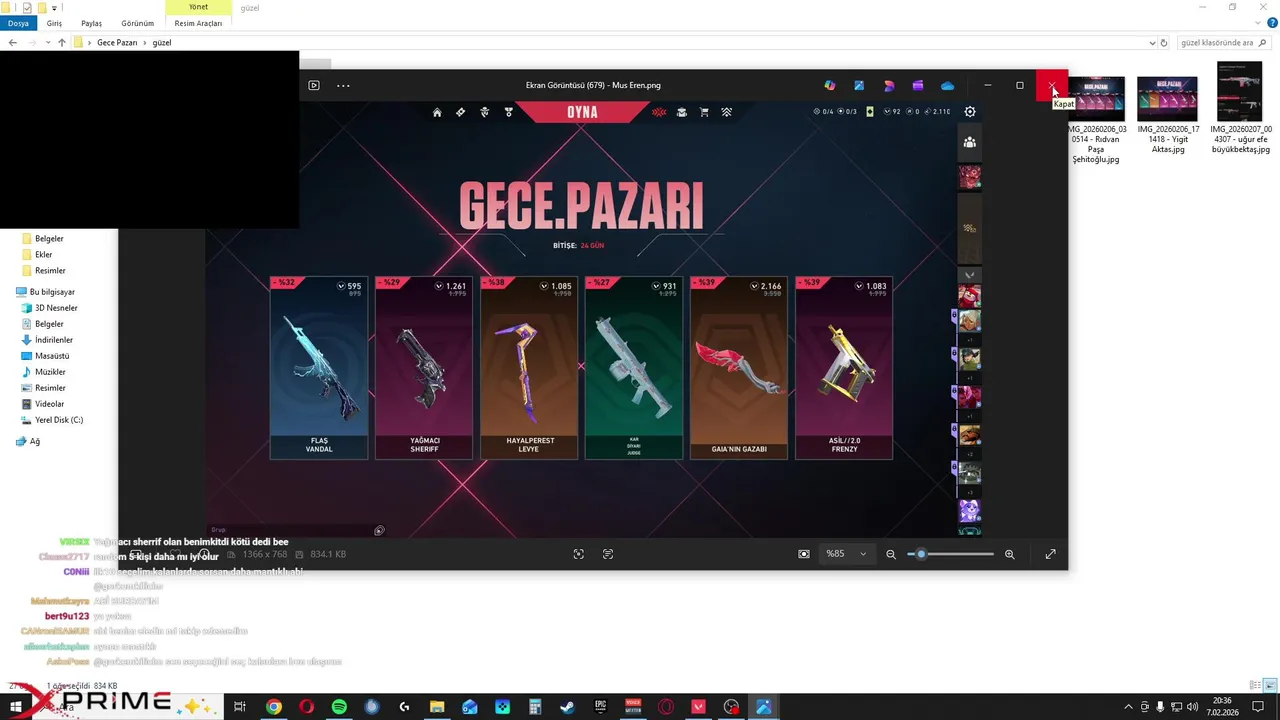Open İndirilenler in the navigation pane
Screen dimensions: 1280x720
pyautogui.click(x=53, y=340)
